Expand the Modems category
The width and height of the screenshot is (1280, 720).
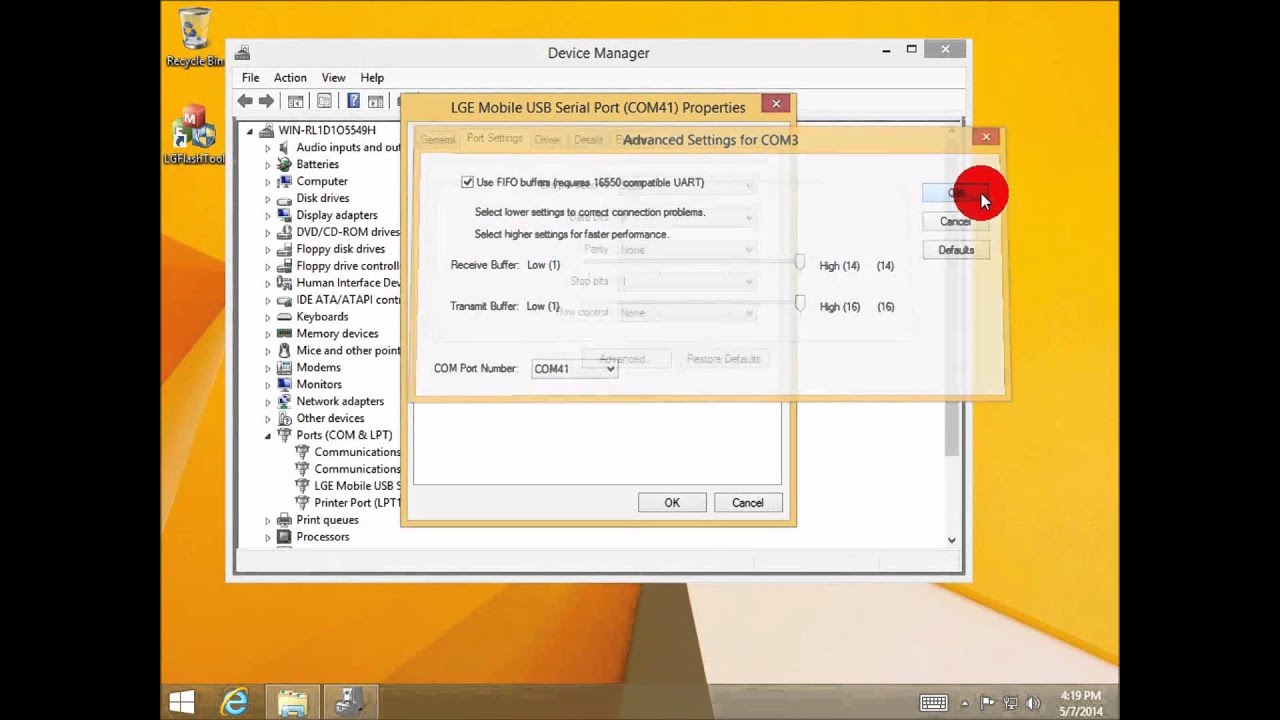point(268,368)
